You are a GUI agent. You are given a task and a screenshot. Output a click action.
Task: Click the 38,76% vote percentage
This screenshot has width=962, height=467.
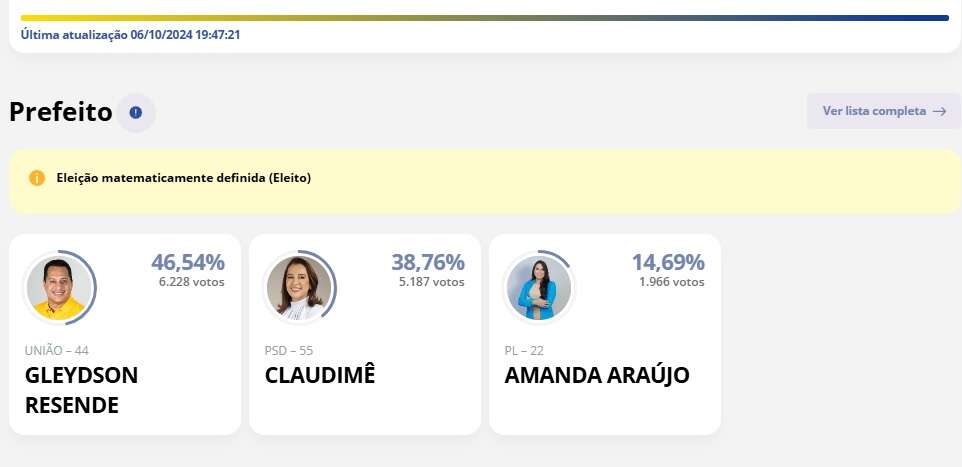[428, 262]
